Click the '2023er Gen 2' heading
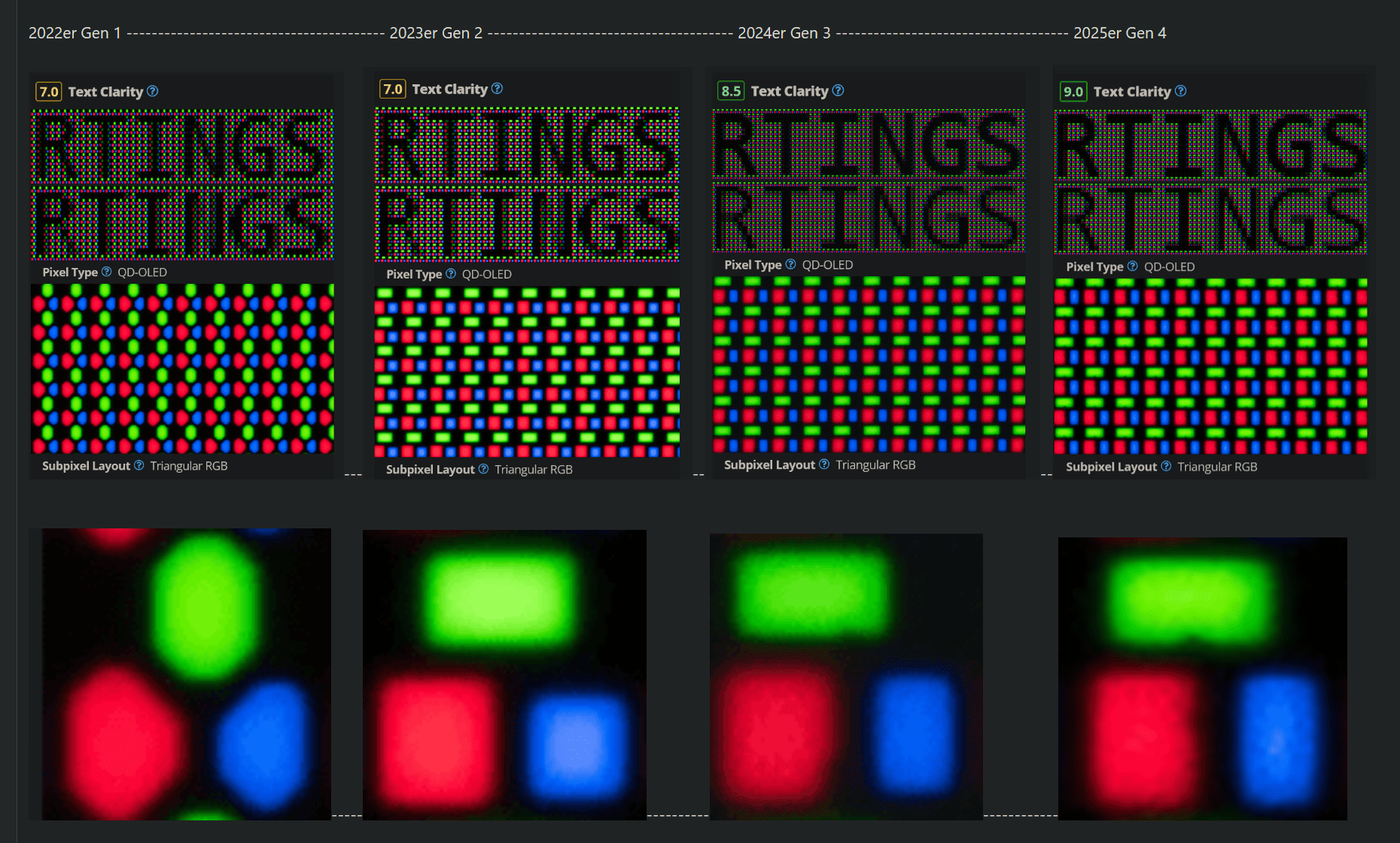1400x843 pixels. pyautogui.click(x=436, y=33)
